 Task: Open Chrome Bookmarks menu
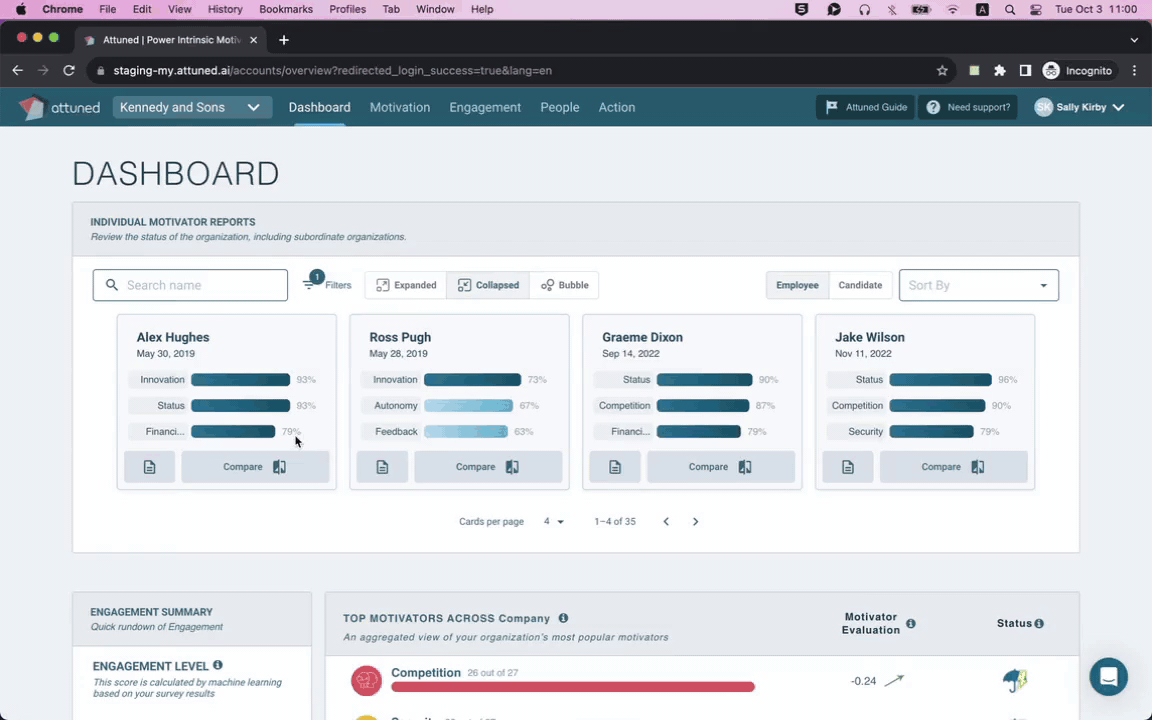click(286, 10)
